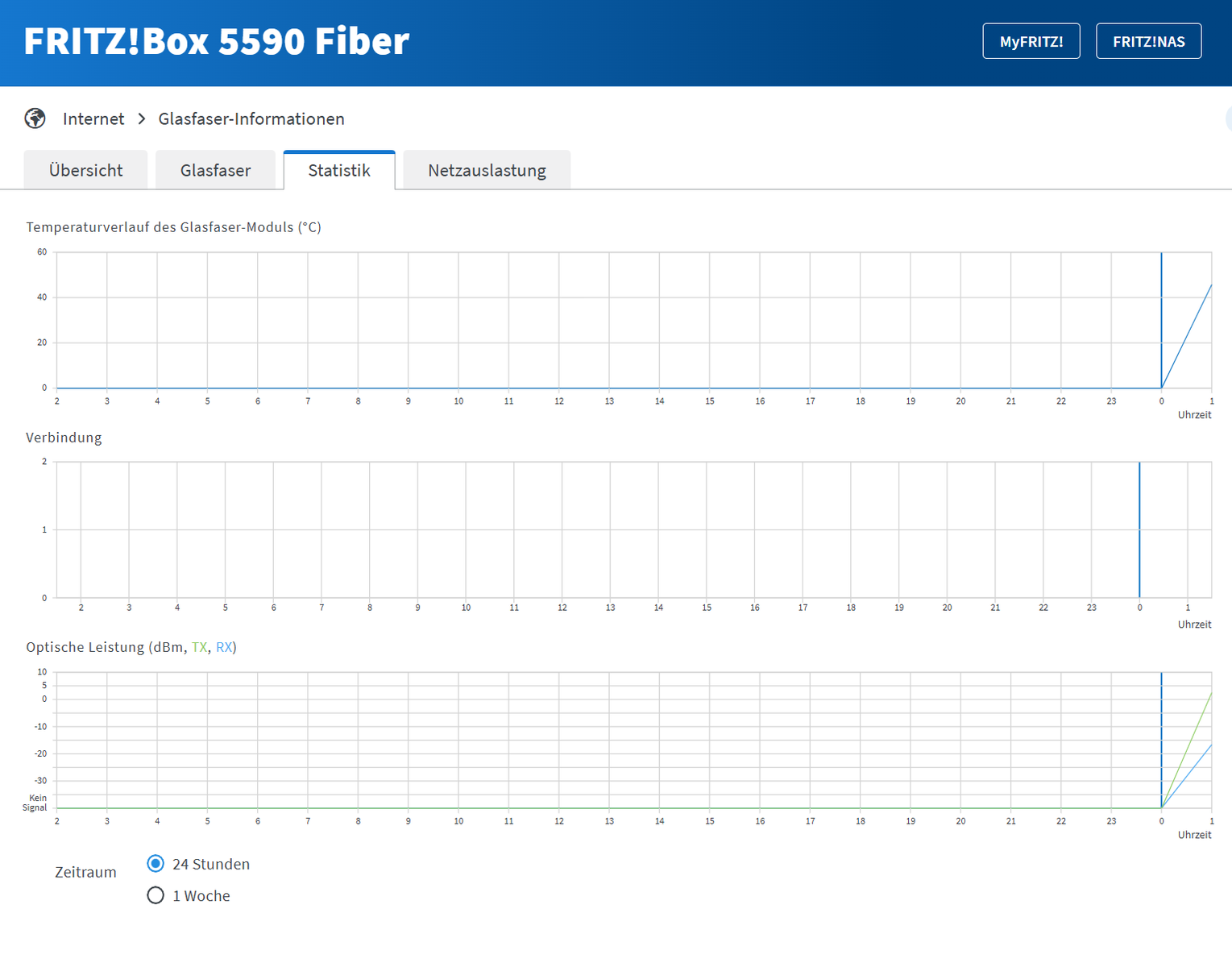Image resolution: width=1232 pixels, height=967 pixels.
Task: Select the Statistik tab
Action: pyautogui.click(x=339, y=170)
